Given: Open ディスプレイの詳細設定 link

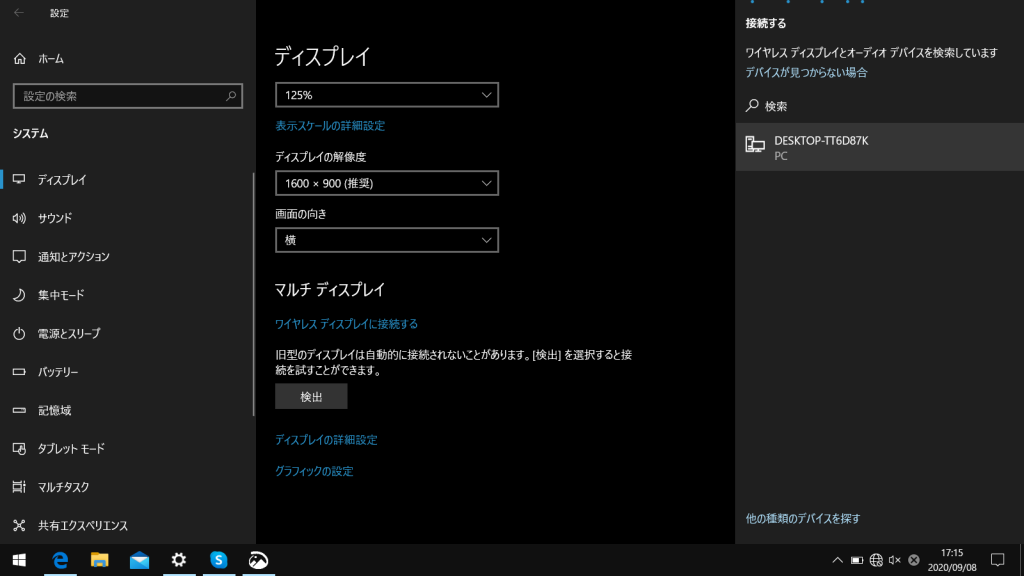Looking at the screenshot, I should pos(326,440).
